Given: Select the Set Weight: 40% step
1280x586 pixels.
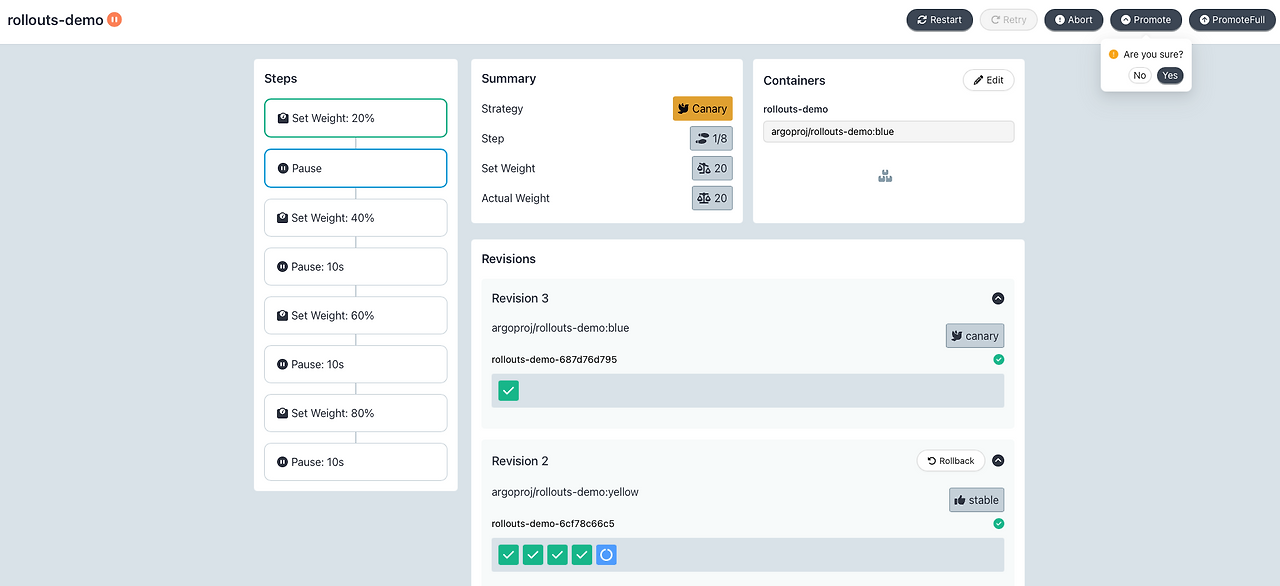Looking at the screenshot, I should [355, 217].
